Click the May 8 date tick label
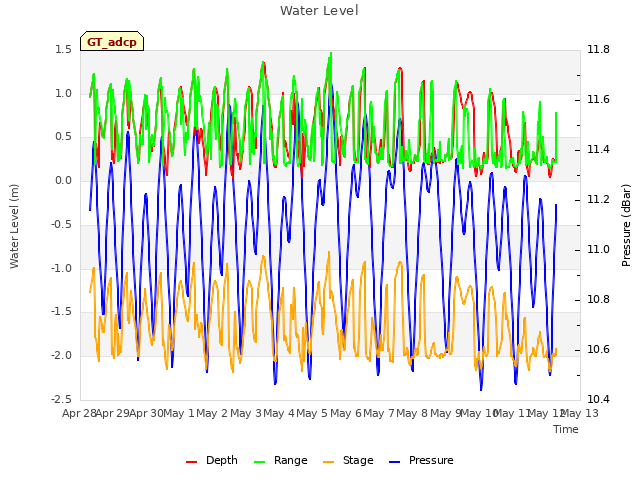Image resolution: width=640 pixels, height=480 pixels. 412,413
